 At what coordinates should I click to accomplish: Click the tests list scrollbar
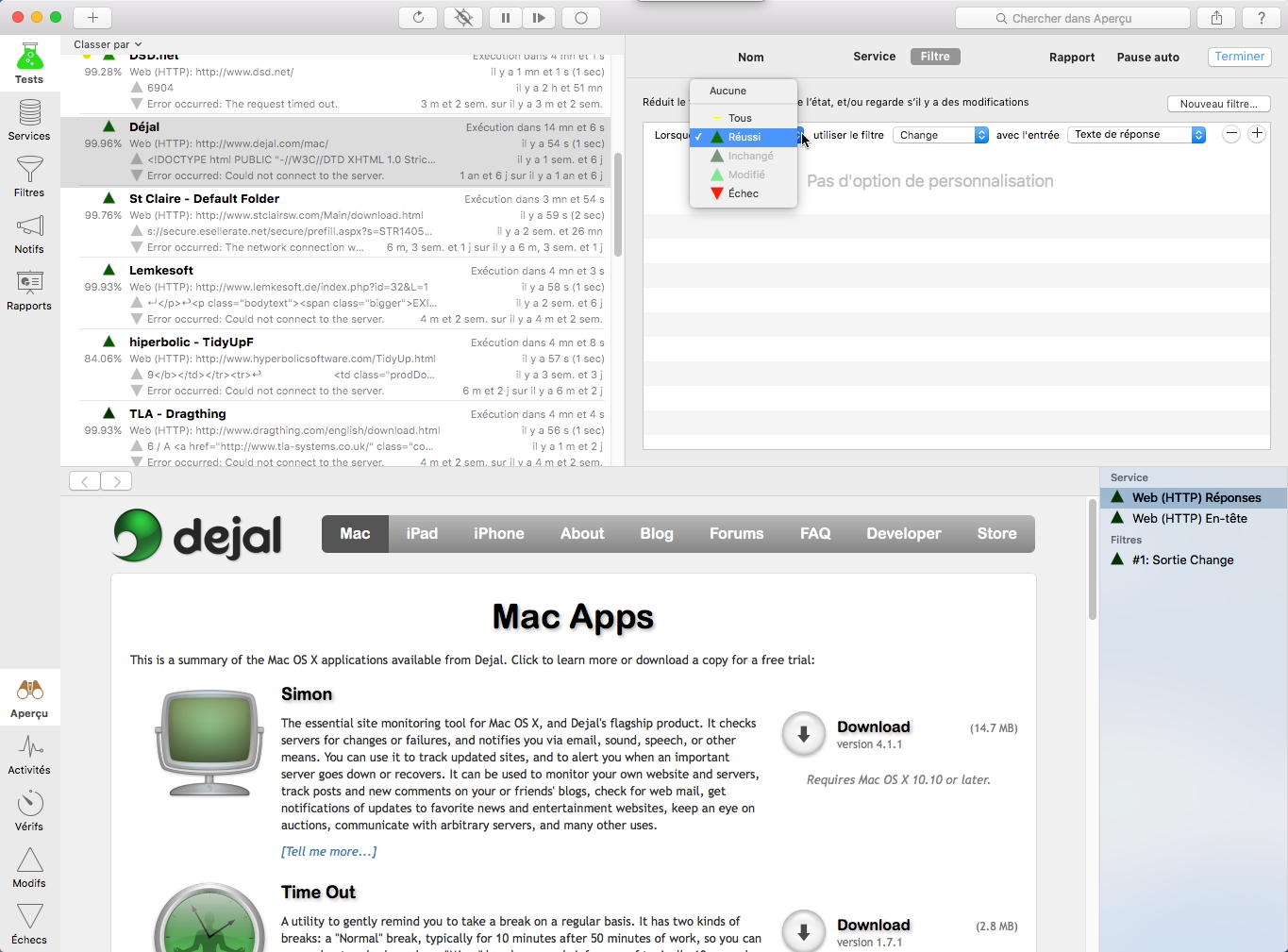coord(618,204)
